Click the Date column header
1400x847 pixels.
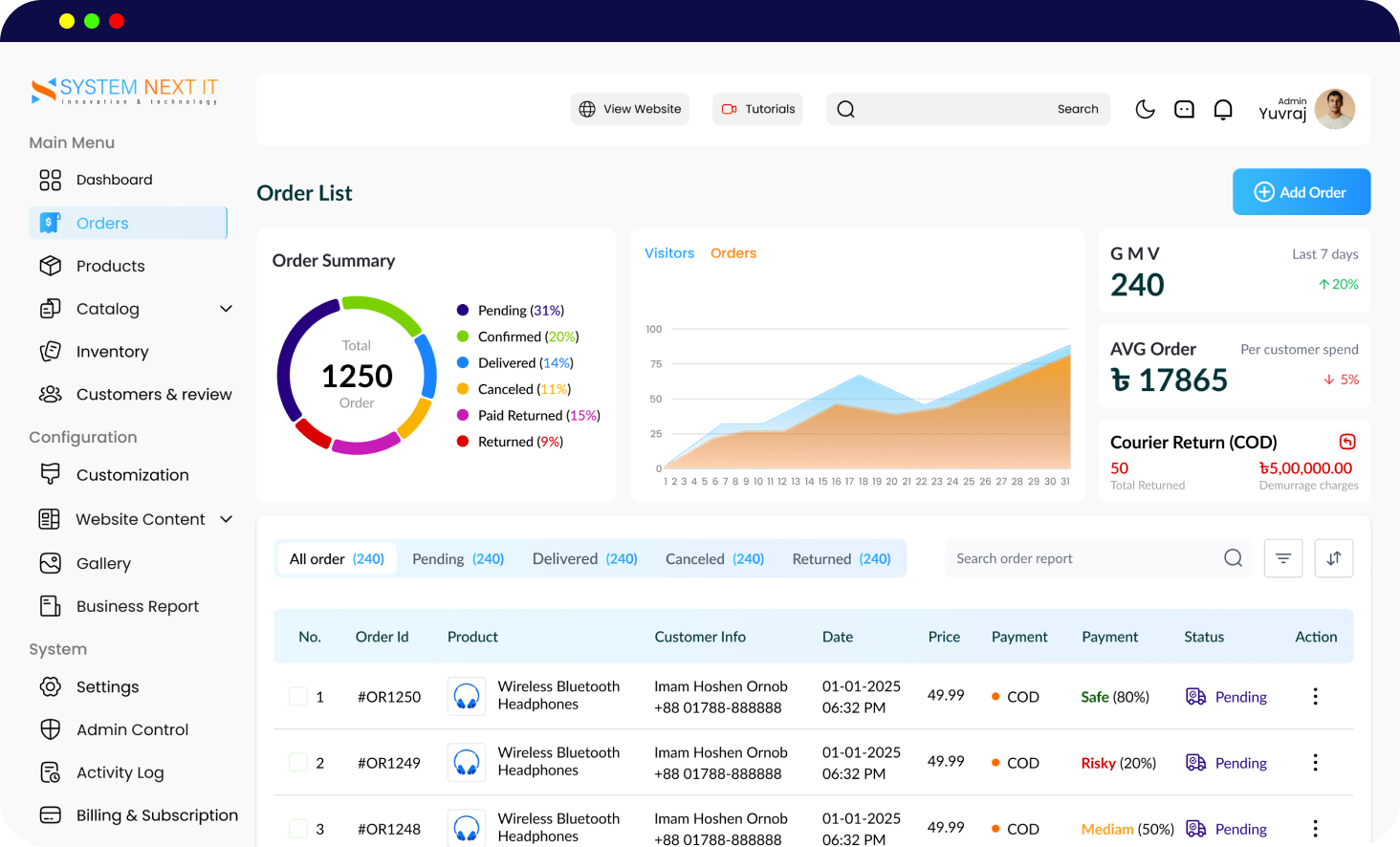point(838,637)
